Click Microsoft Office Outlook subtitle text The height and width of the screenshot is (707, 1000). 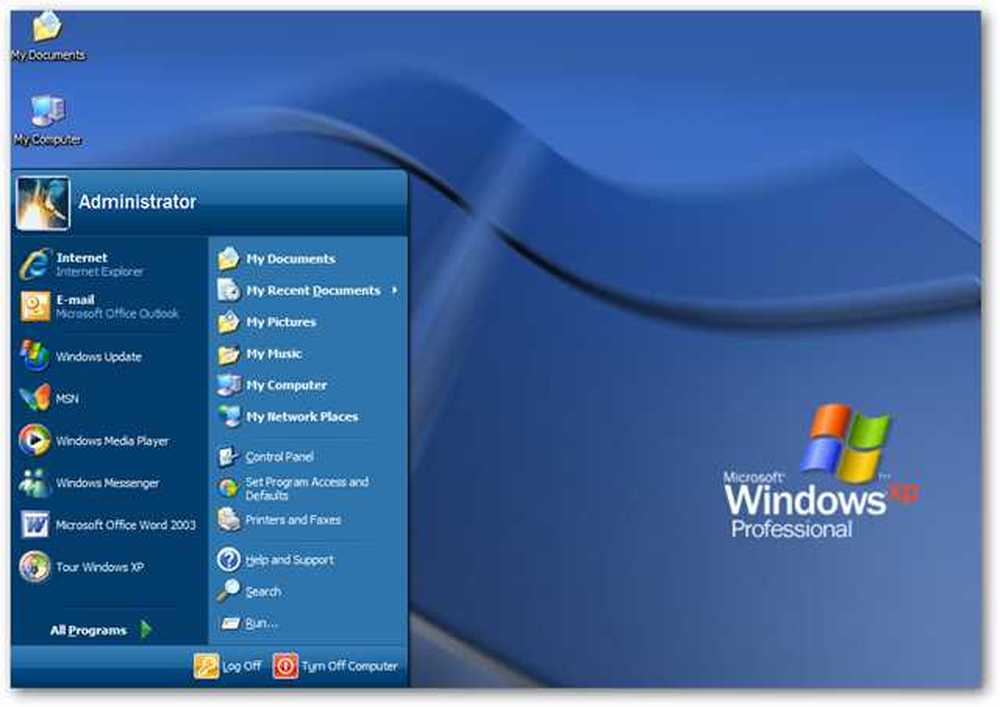(x=117, y=314)
